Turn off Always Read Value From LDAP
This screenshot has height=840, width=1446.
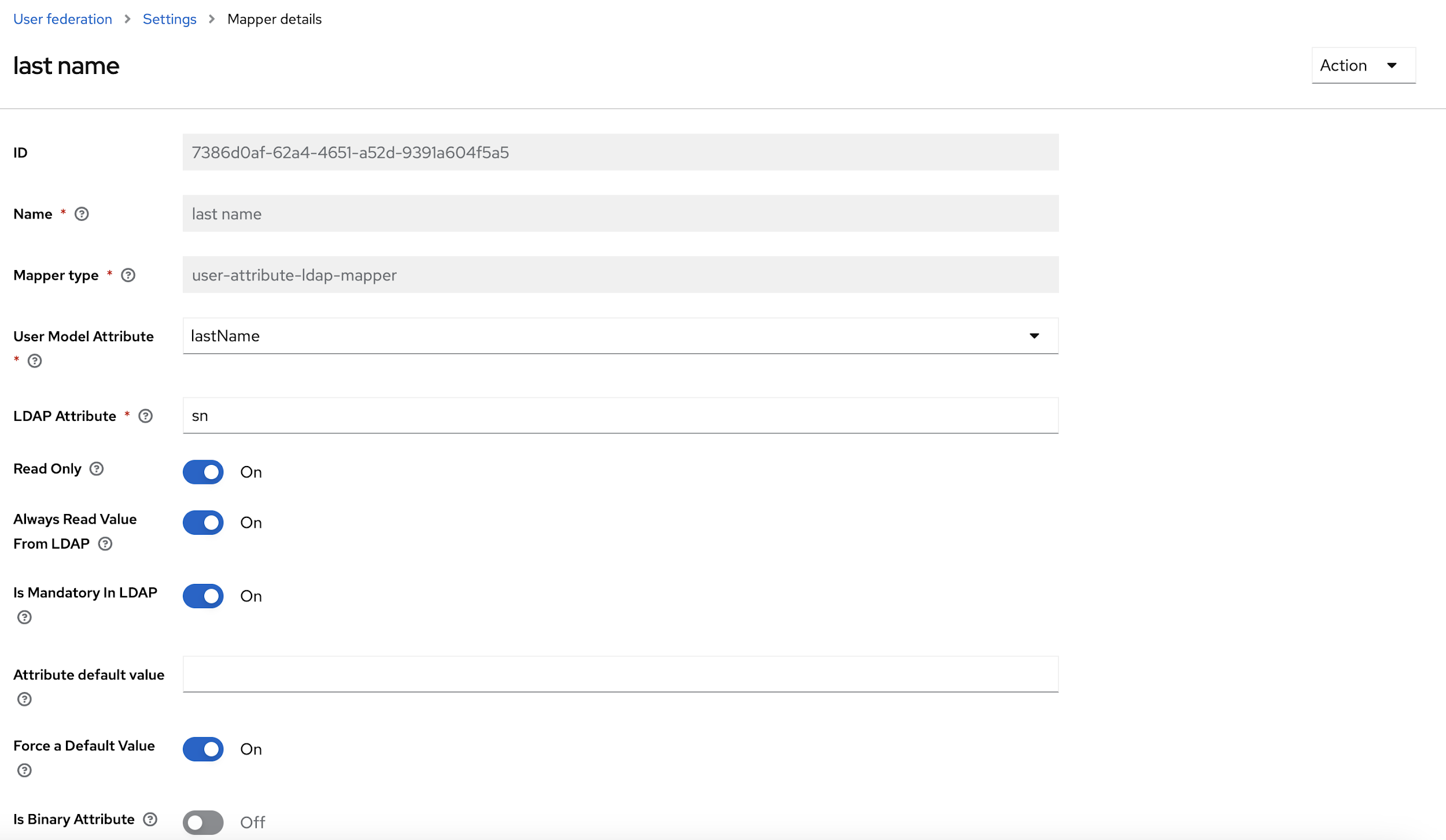coord(203,523)
